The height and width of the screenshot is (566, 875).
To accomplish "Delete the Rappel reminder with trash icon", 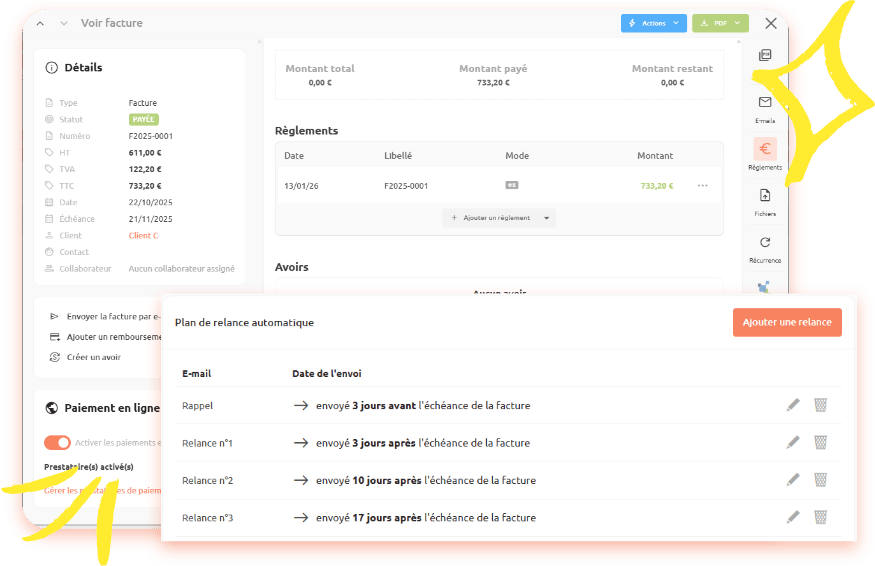I will tap(820, 405).
